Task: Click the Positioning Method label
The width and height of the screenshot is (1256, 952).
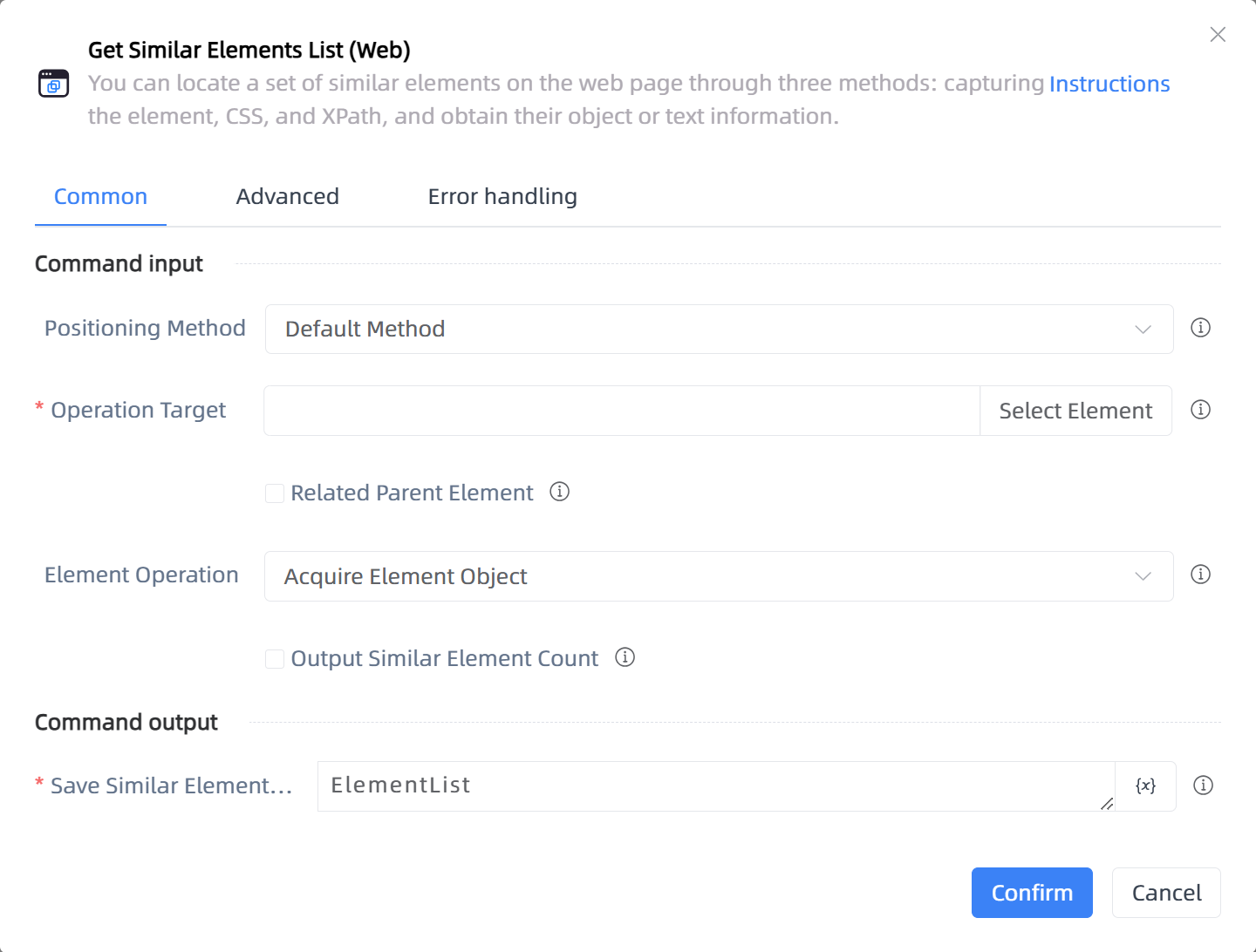Action: (x=145, y=329)
